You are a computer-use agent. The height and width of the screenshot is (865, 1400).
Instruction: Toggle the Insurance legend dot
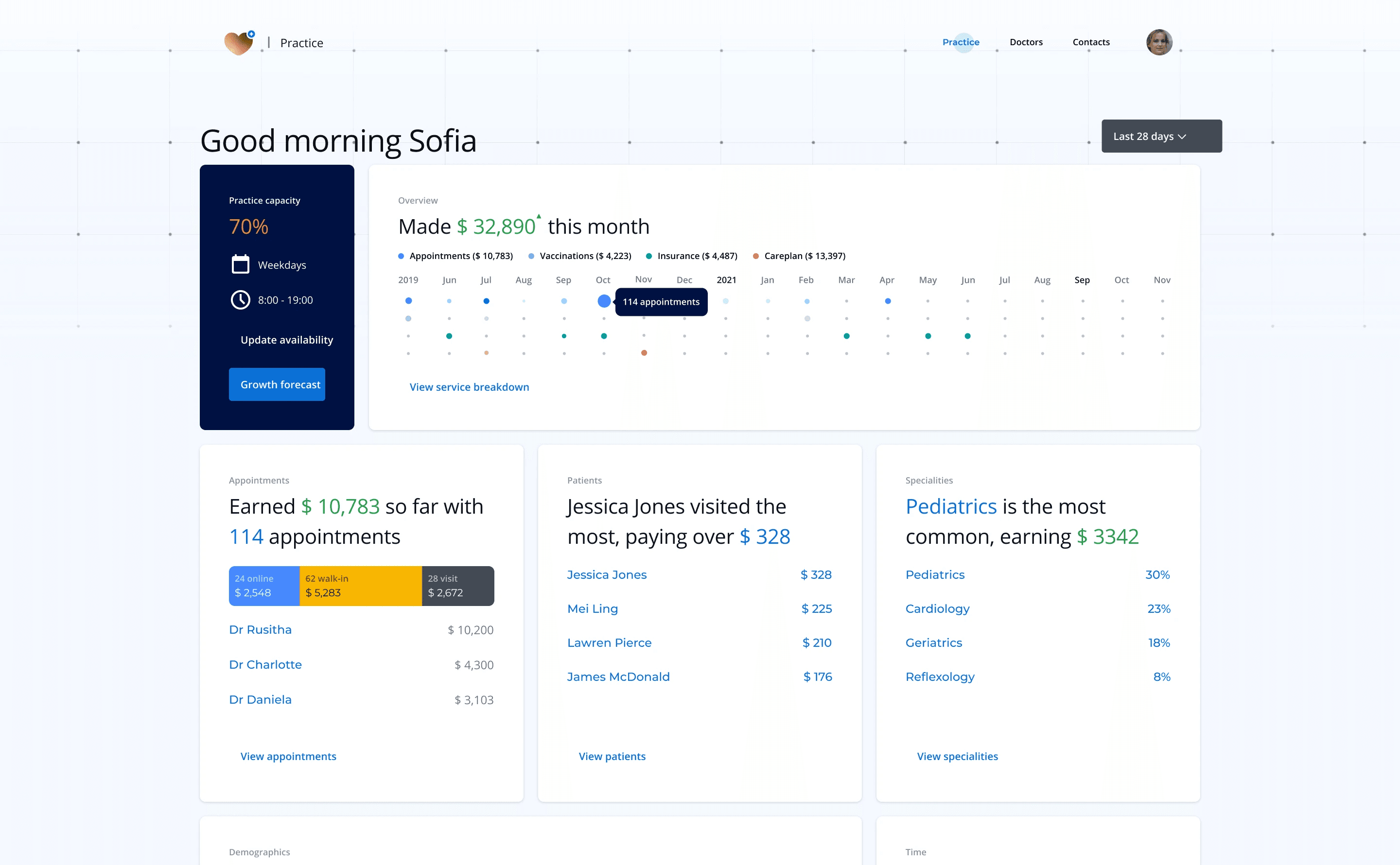coord(649,256)
